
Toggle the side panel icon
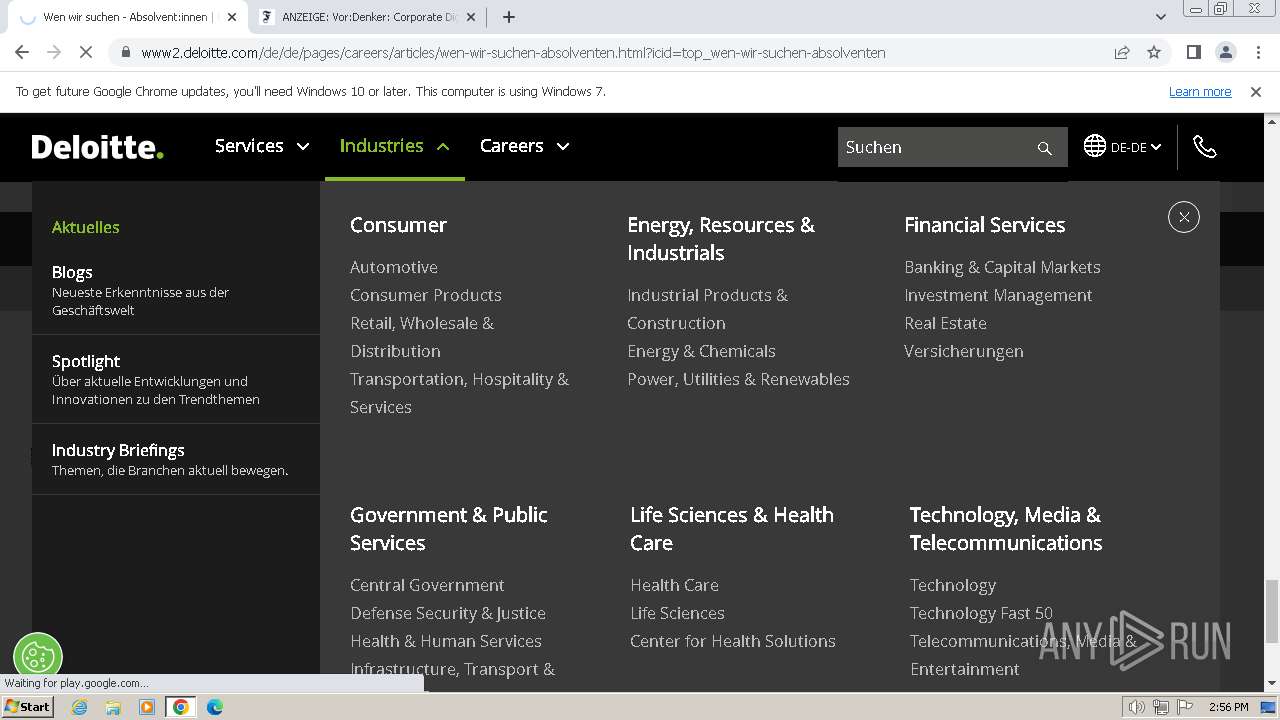point(1193,52)
